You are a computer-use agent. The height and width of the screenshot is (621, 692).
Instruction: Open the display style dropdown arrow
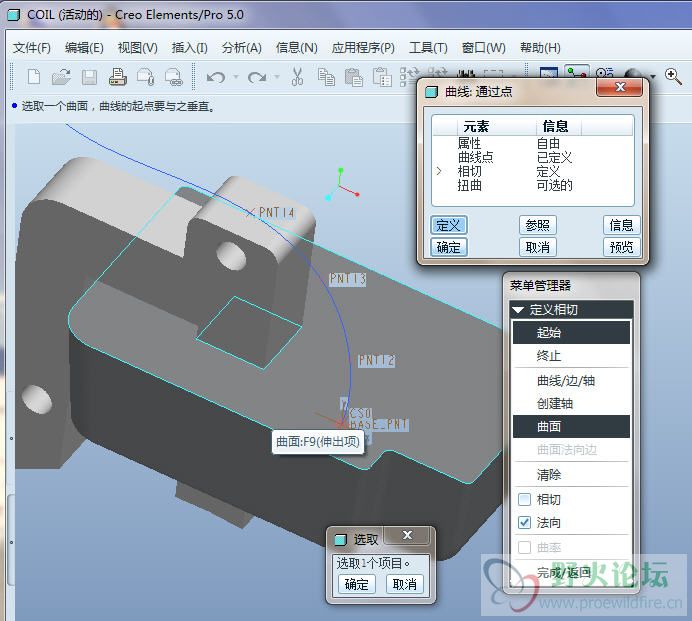coord(653,77)
